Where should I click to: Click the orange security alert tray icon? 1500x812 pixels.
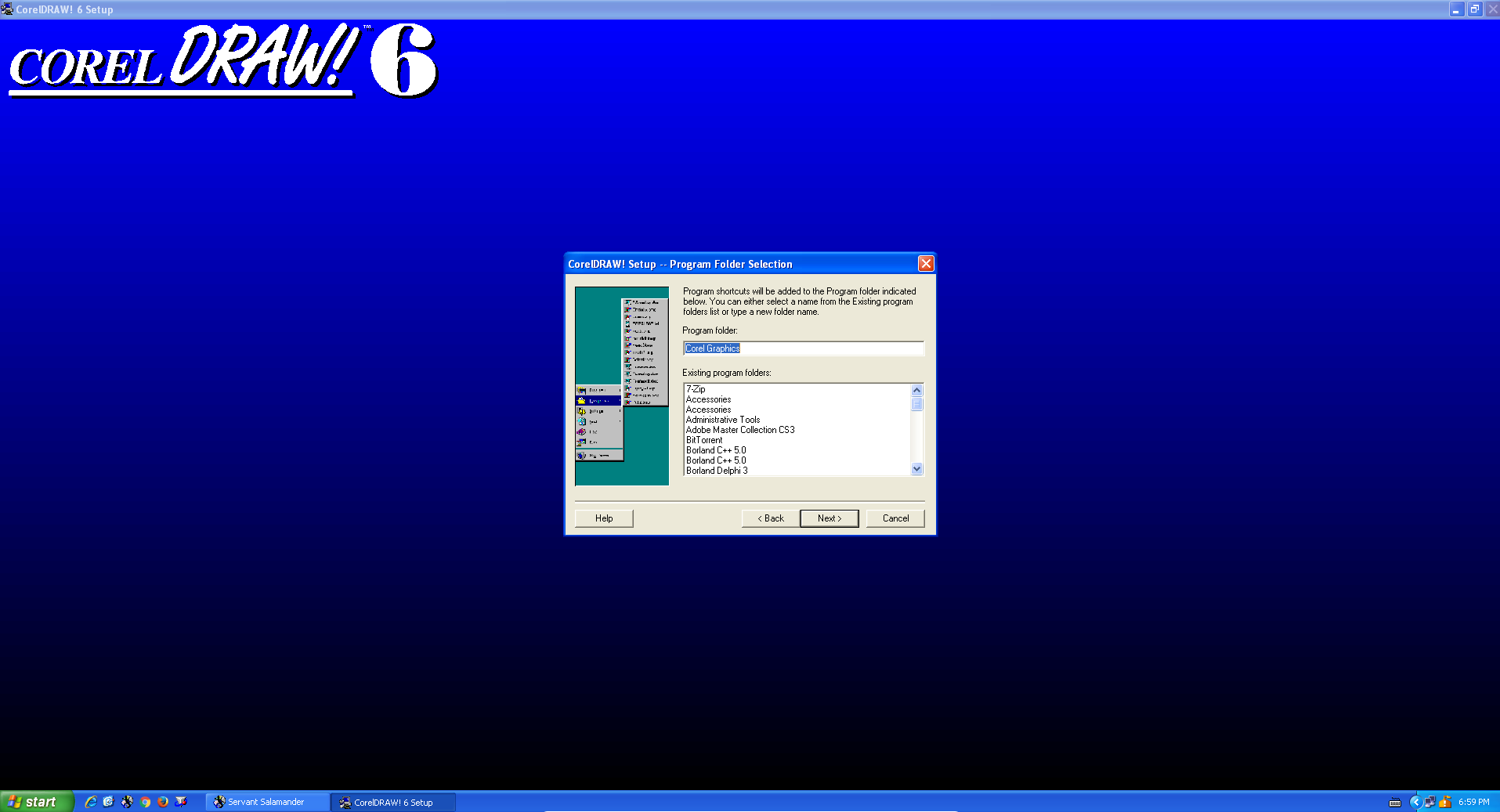click(1445, 802)
